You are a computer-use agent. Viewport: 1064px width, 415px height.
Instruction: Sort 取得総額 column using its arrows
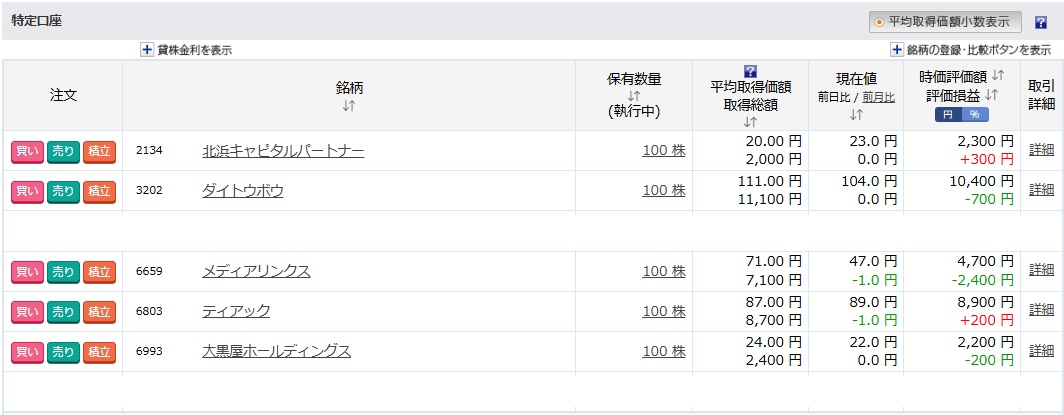pos(750,122)
